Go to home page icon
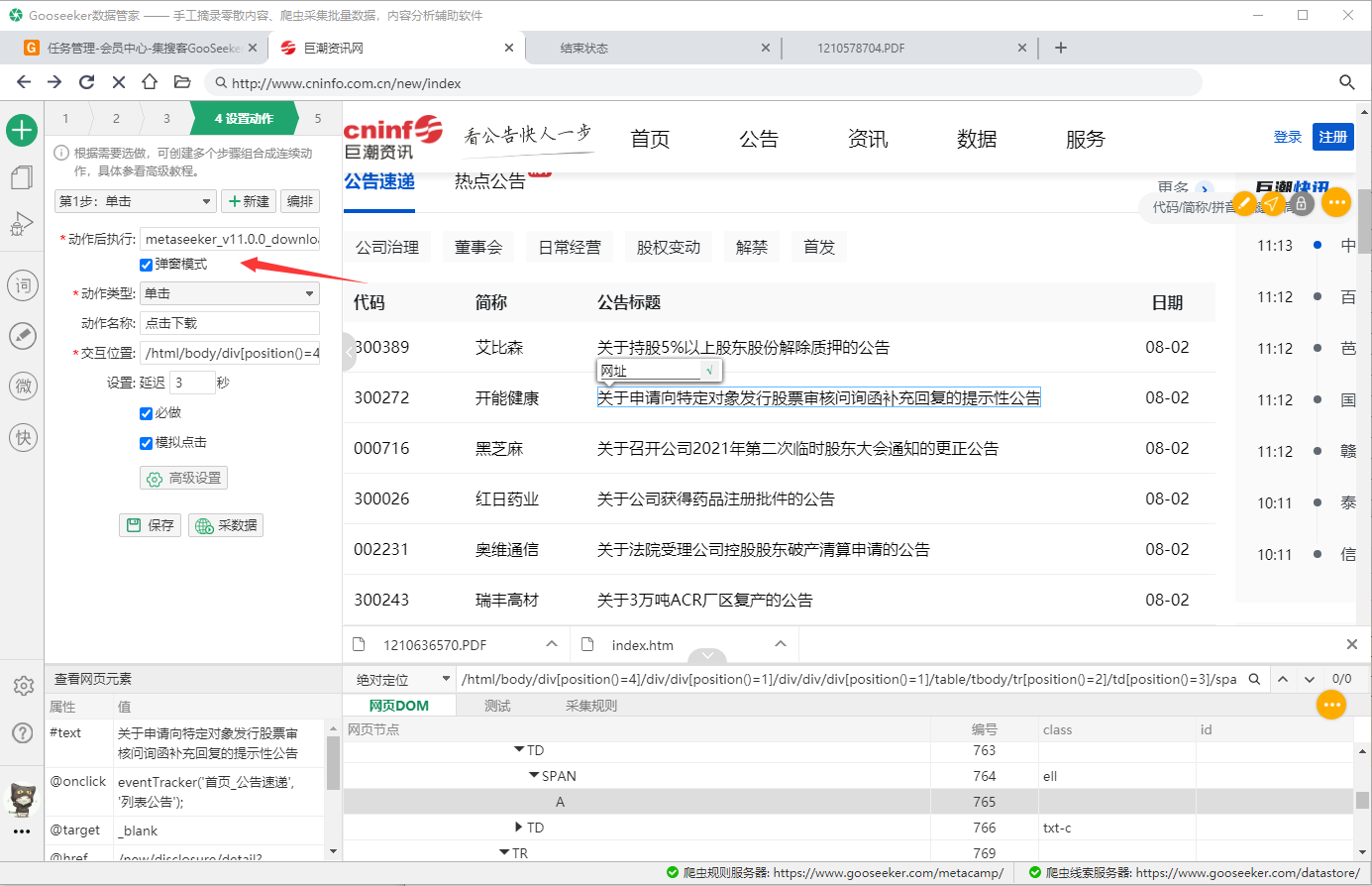This screenshot has width=1372, height=886. 150,82
